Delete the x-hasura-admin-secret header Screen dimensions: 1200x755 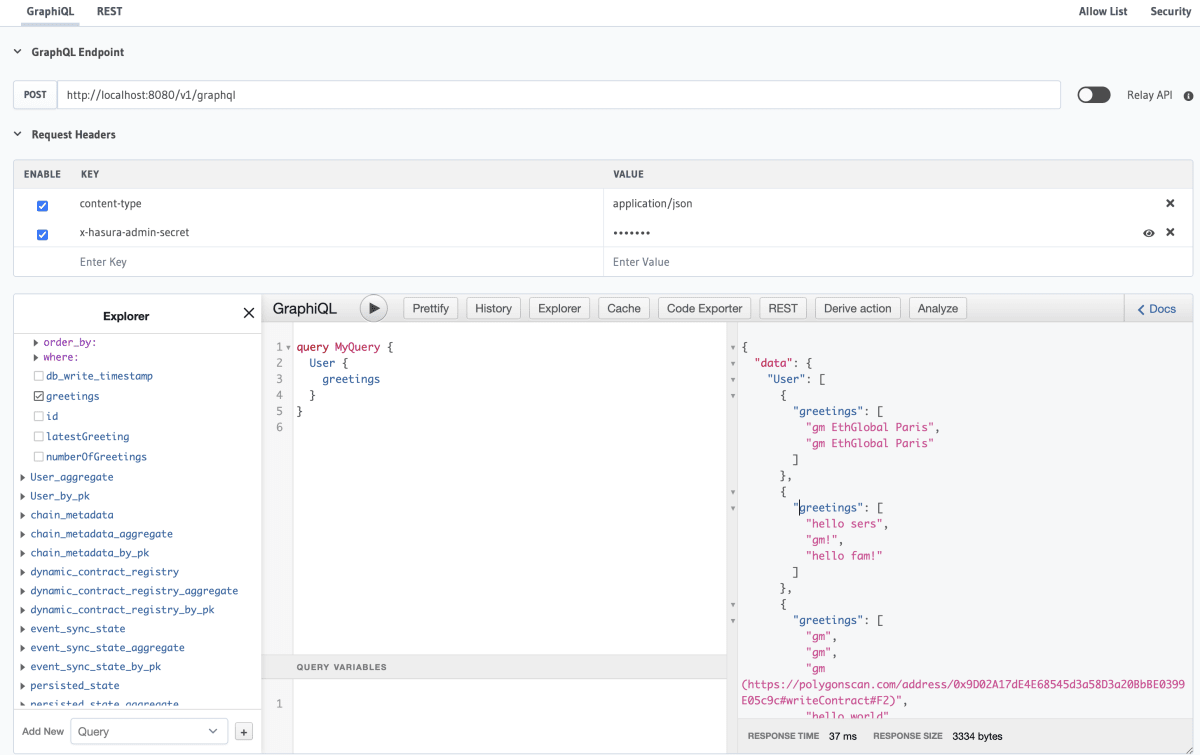pos(1170,232)
